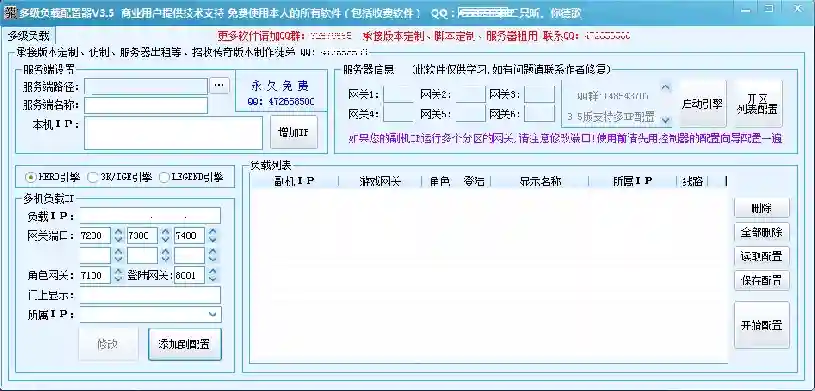Click the 保存配置 button
This screenshot has width=815, height=391.
[761, 281]
